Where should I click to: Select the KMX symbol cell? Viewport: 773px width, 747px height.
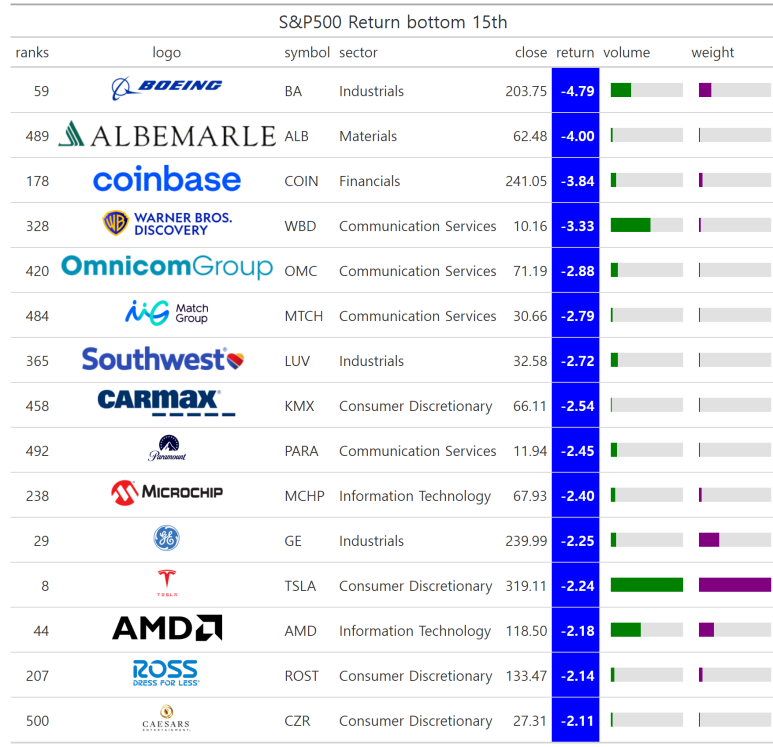click(299, 406)
